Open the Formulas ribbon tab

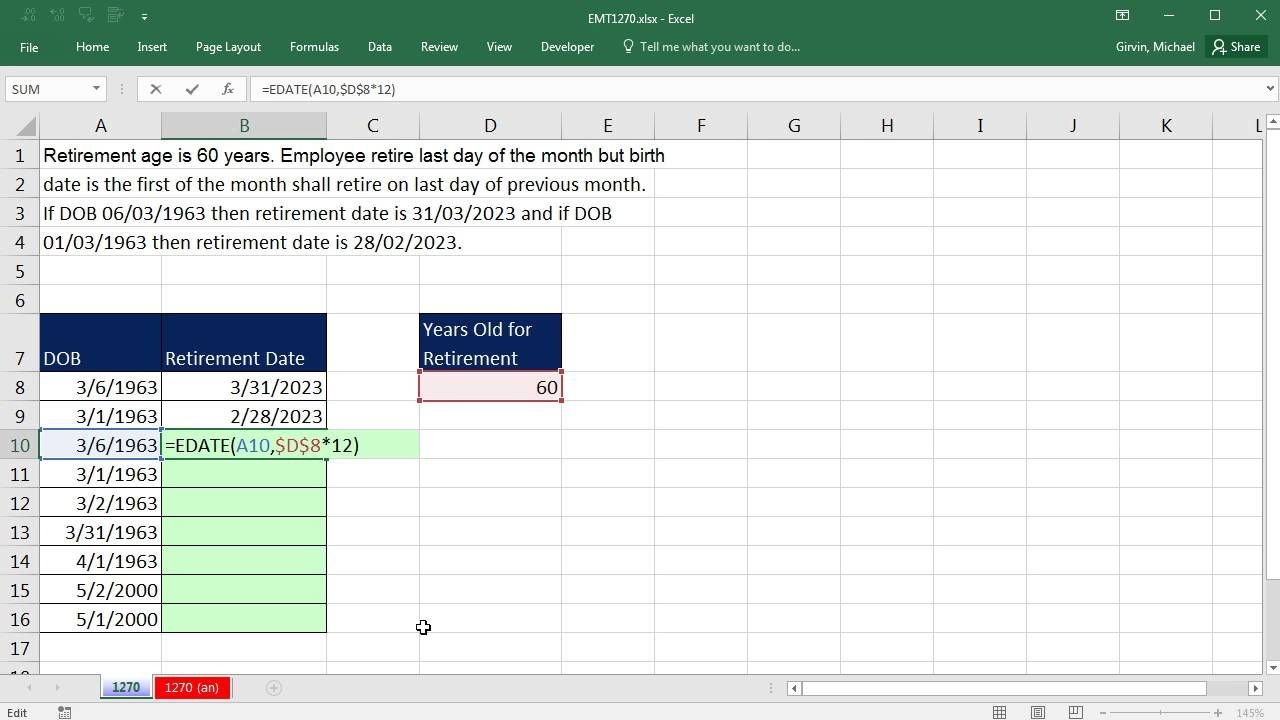pos(314,47)
